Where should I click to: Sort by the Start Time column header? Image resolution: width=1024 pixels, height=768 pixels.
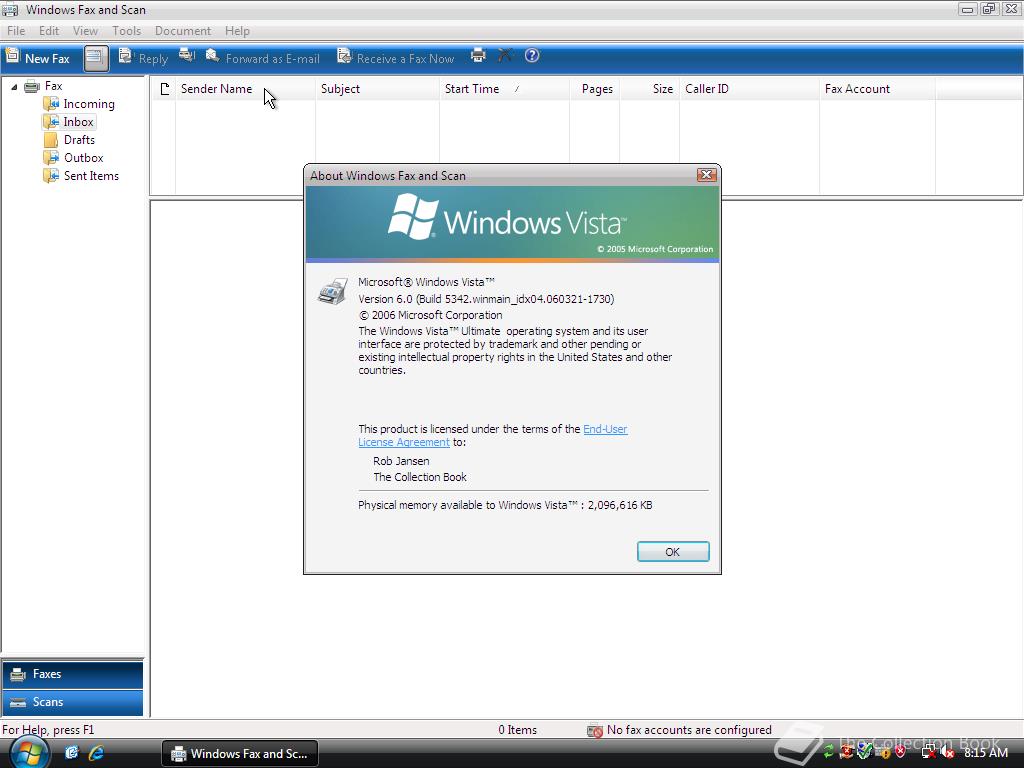coord(504,89)
